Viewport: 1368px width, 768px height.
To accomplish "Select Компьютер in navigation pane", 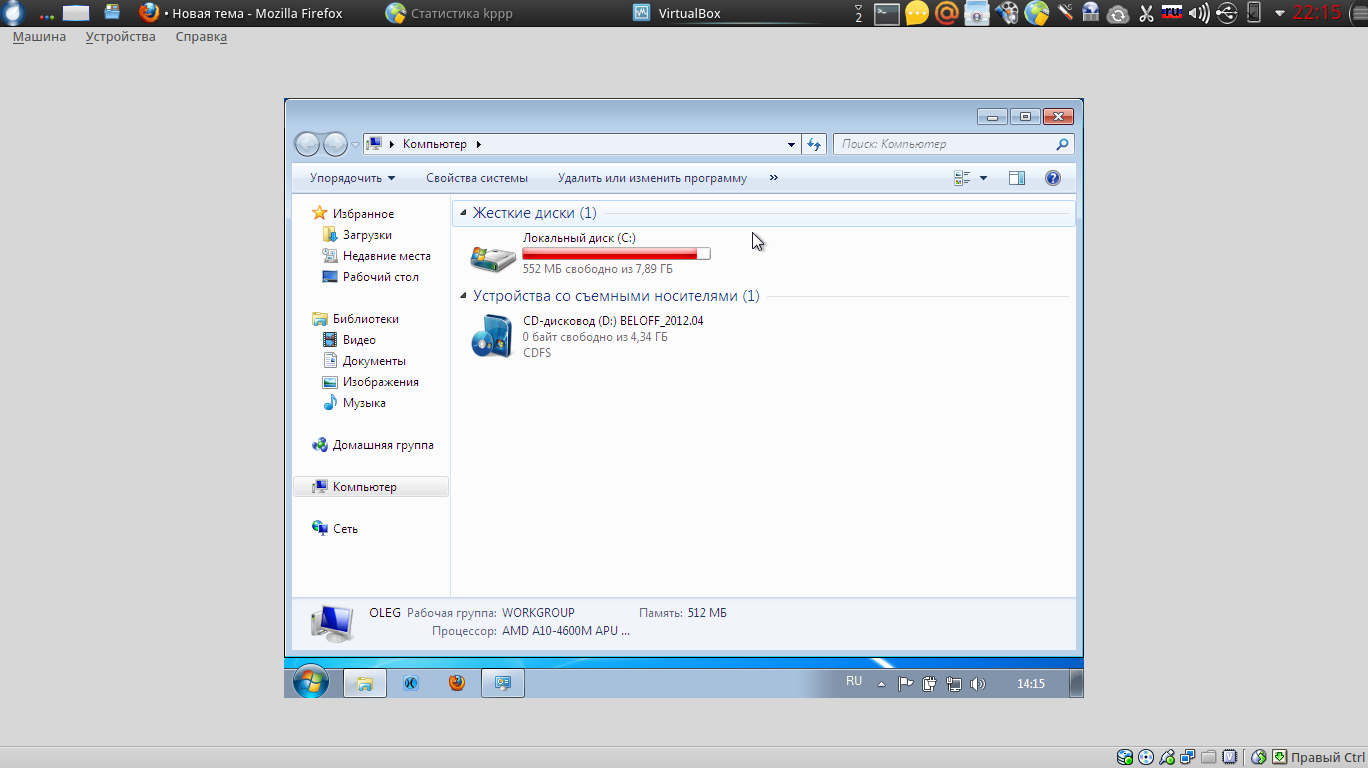I will coord(370,486).
